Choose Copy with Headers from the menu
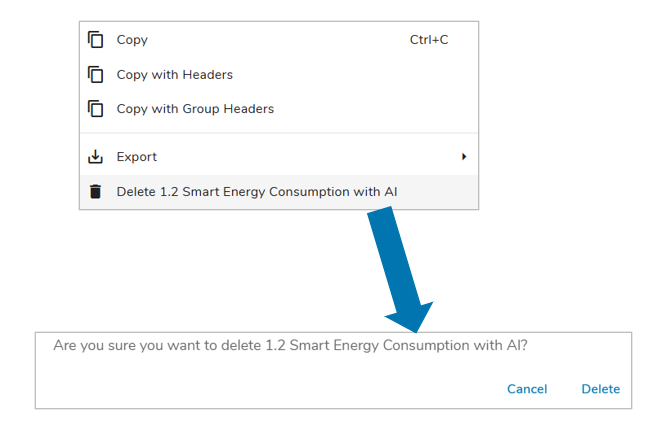648x428 pixels. [174, 75]
